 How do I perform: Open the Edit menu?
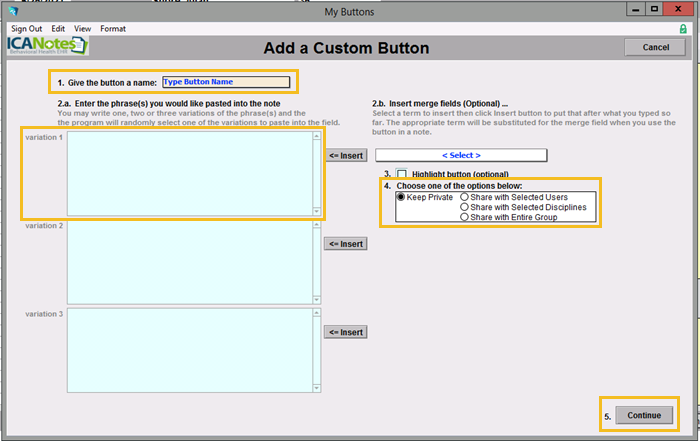pos(58,29)
